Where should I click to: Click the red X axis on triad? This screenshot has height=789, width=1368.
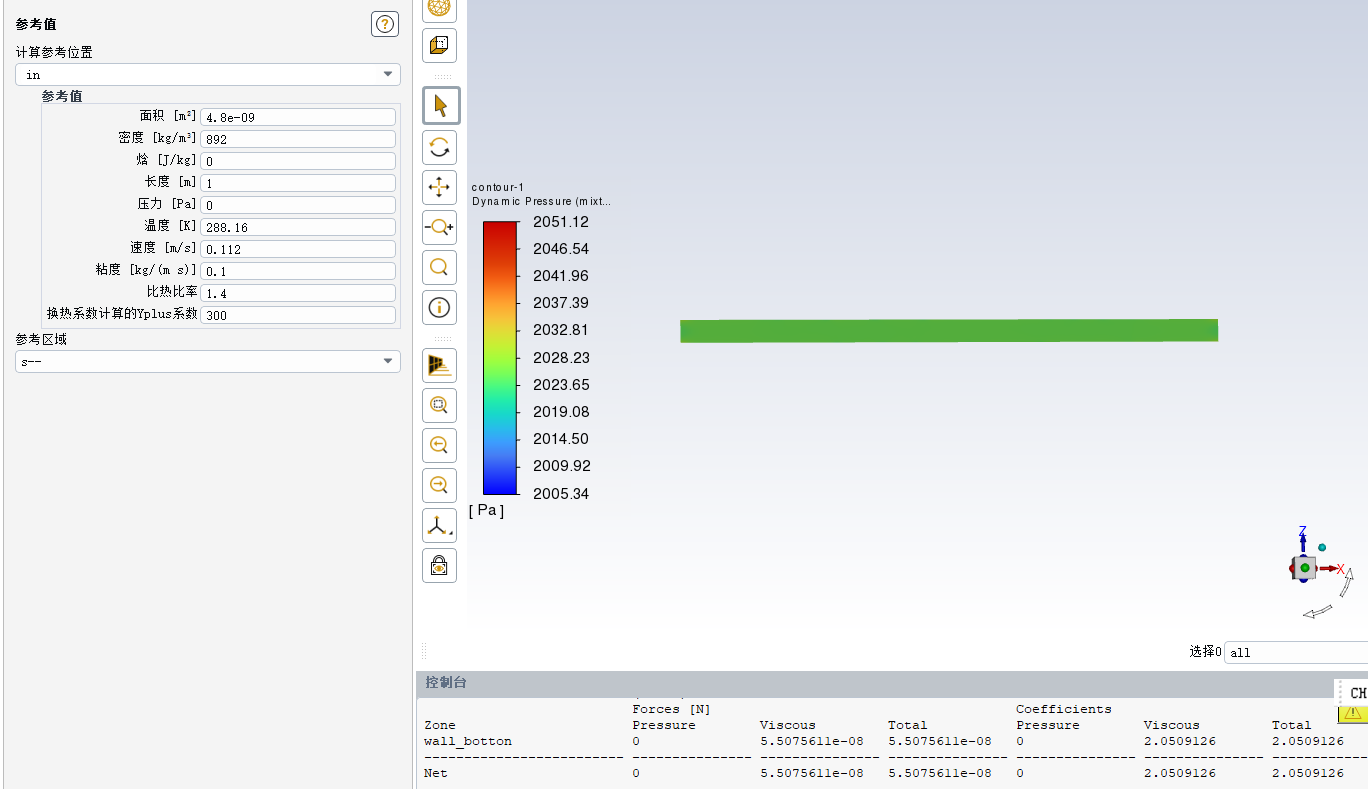[x=1339, y=569]
